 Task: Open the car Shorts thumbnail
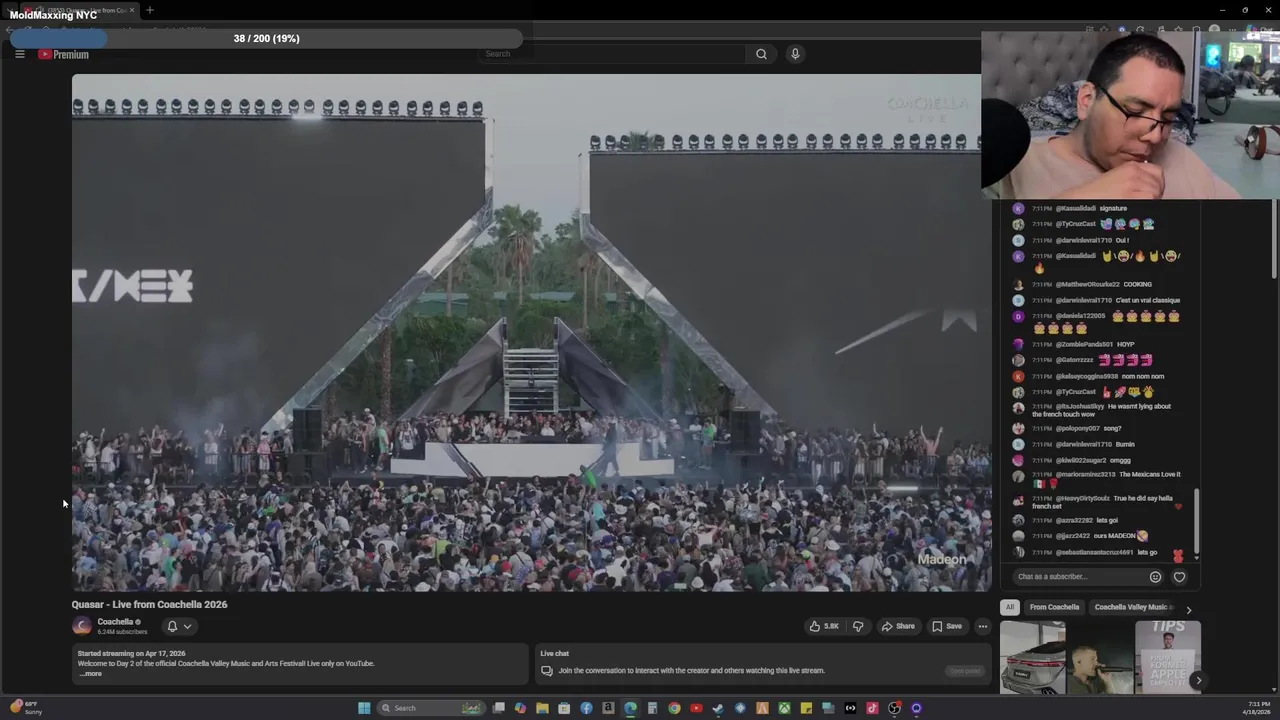(x=1032, y=657)
